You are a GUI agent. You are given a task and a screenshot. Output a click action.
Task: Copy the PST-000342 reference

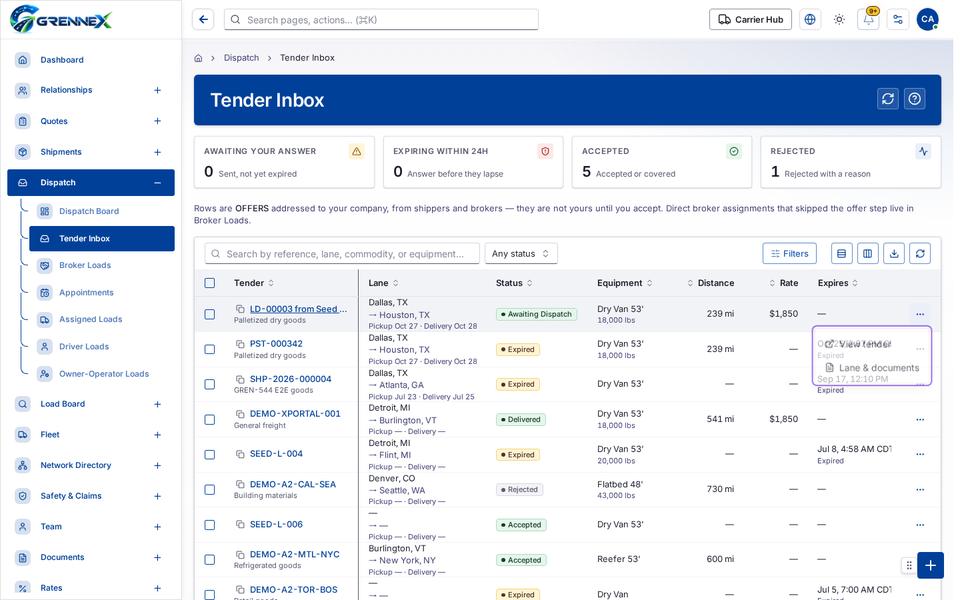(x=240, y=344)
